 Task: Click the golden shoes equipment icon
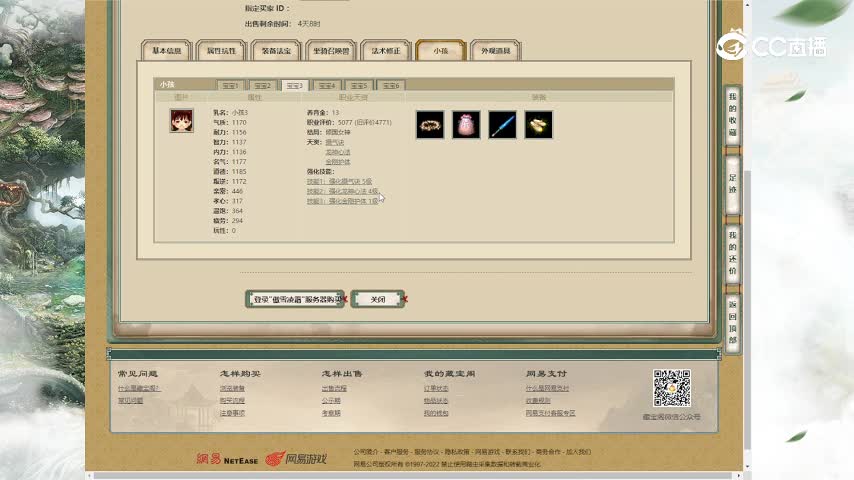(539, 125)
